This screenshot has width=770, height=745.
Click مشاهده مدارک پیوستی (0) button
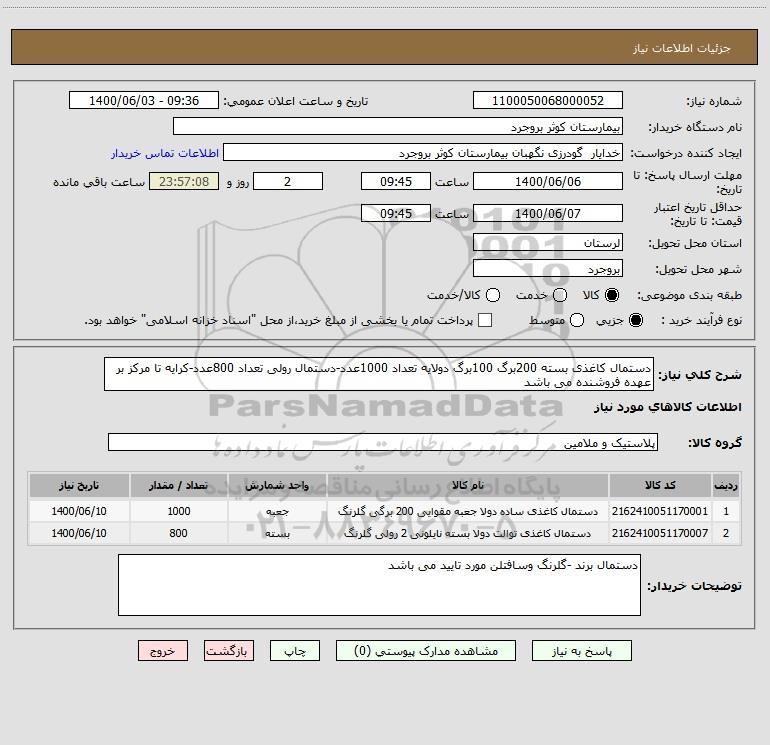(x=426, y=651)
